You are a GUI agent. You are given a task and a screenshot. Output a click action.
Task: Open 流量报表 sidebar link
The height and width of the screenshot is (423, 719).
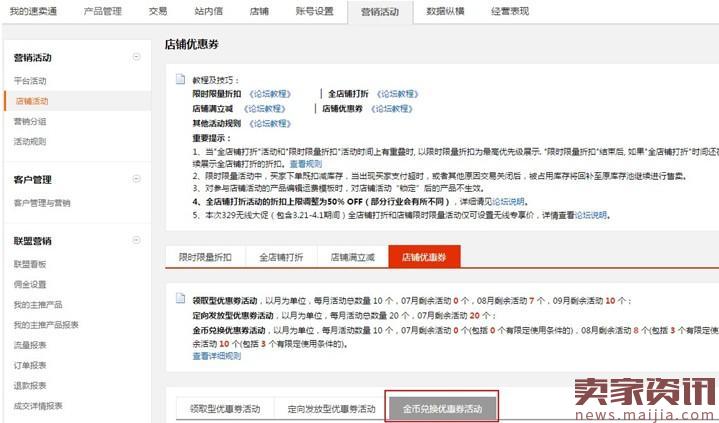tap(30, 345)
